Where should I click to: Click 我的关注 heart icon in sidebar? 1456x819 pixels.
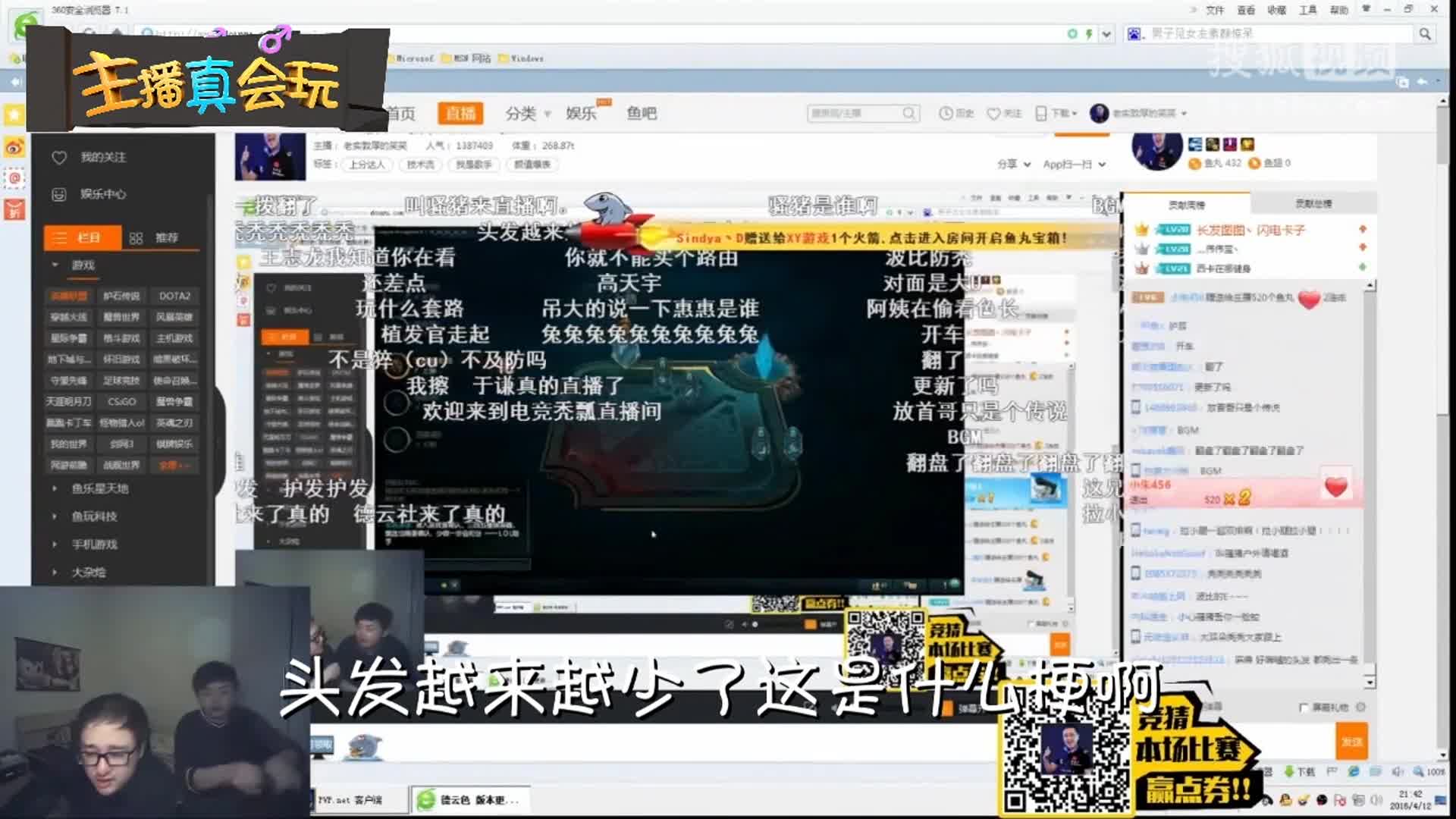tap(59, 158)
